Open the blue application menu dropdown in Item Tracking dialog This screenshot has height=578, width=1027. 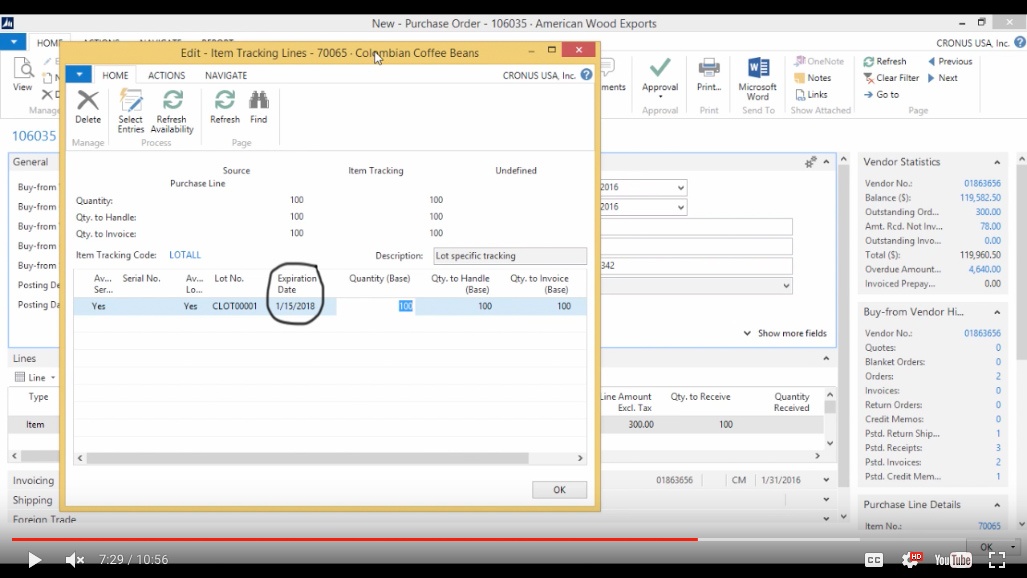click(79, 75)
